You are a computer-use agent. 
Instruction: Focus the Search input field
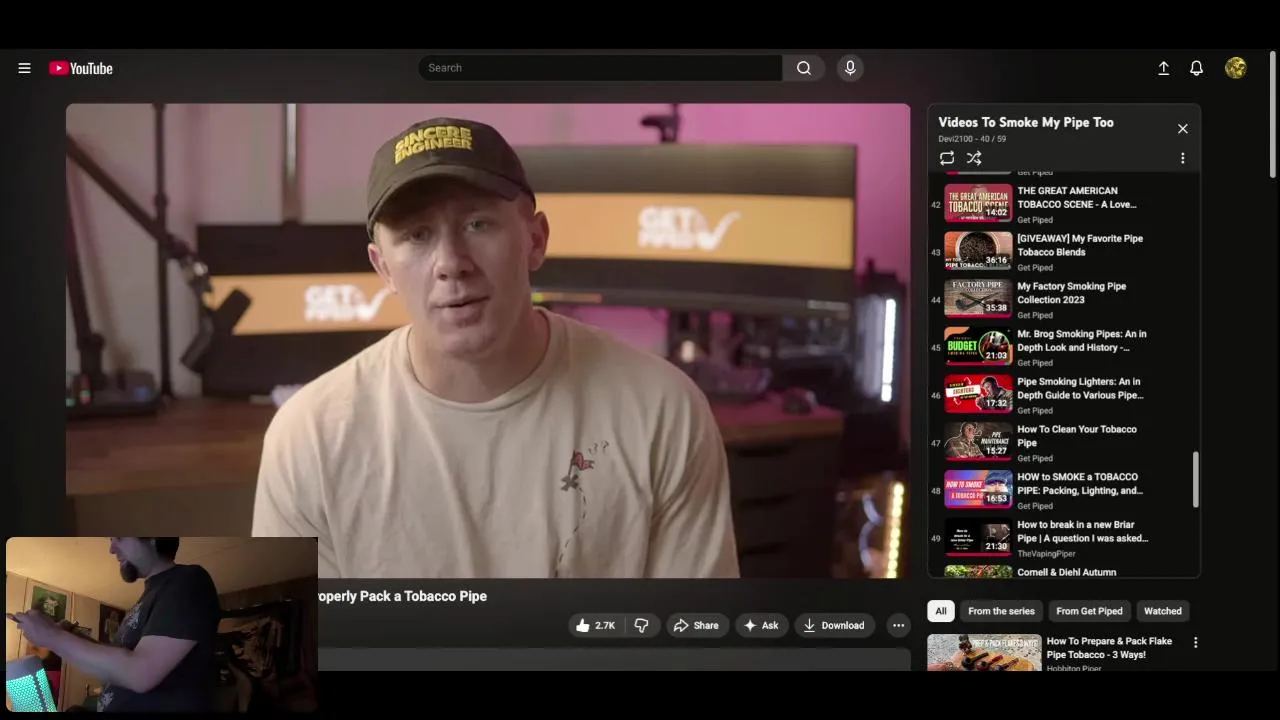coord(600,68)
